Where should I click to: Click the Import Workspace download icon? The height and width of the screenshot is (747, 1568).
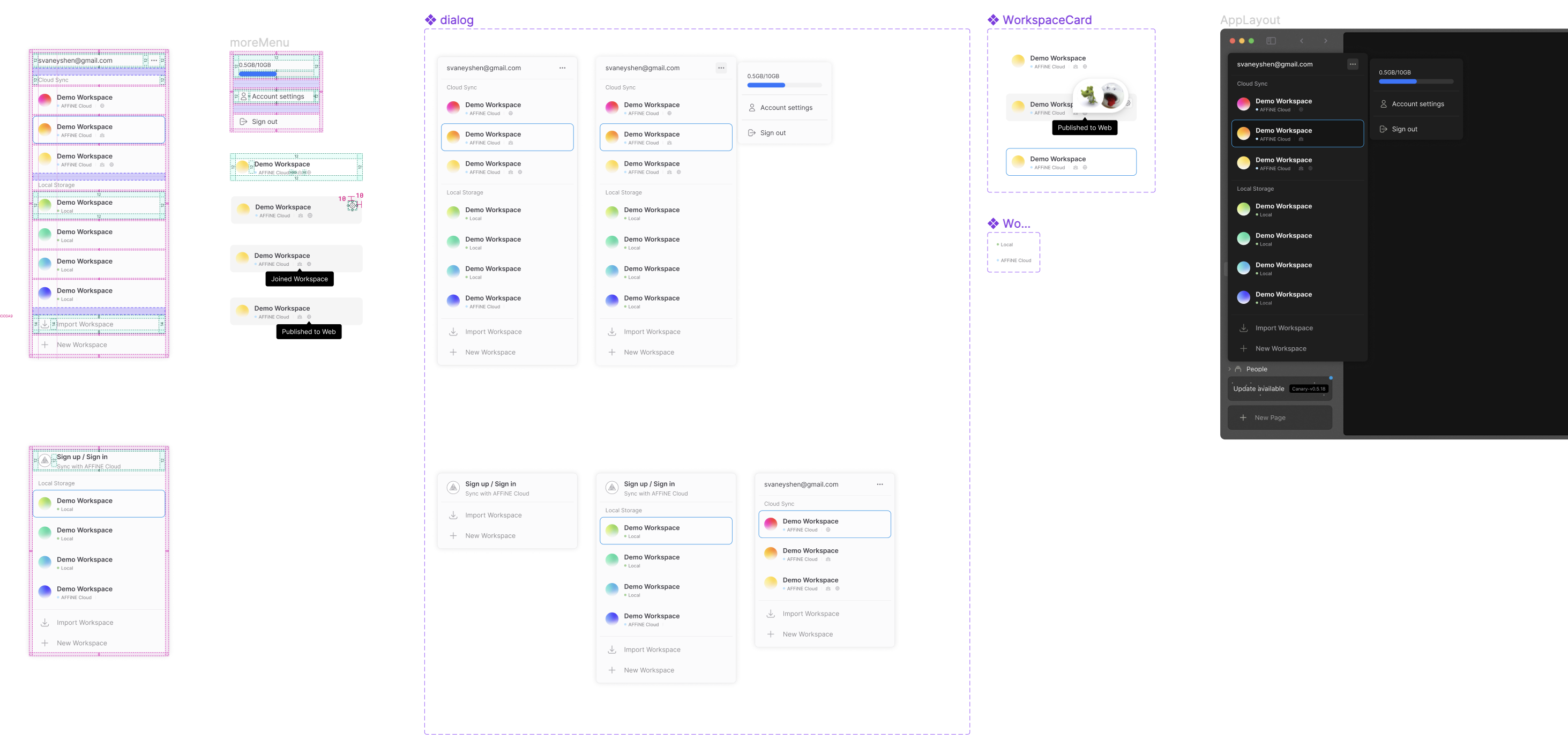(454, 331)
